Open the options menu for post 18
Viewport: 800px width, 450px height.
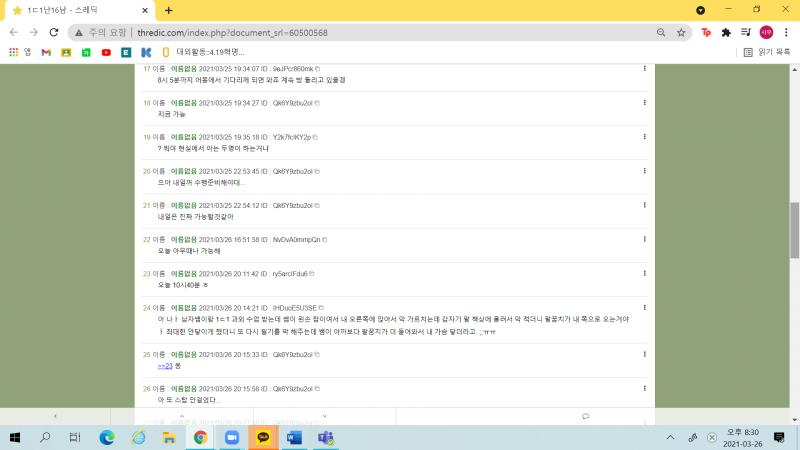[x=644, y=103]
